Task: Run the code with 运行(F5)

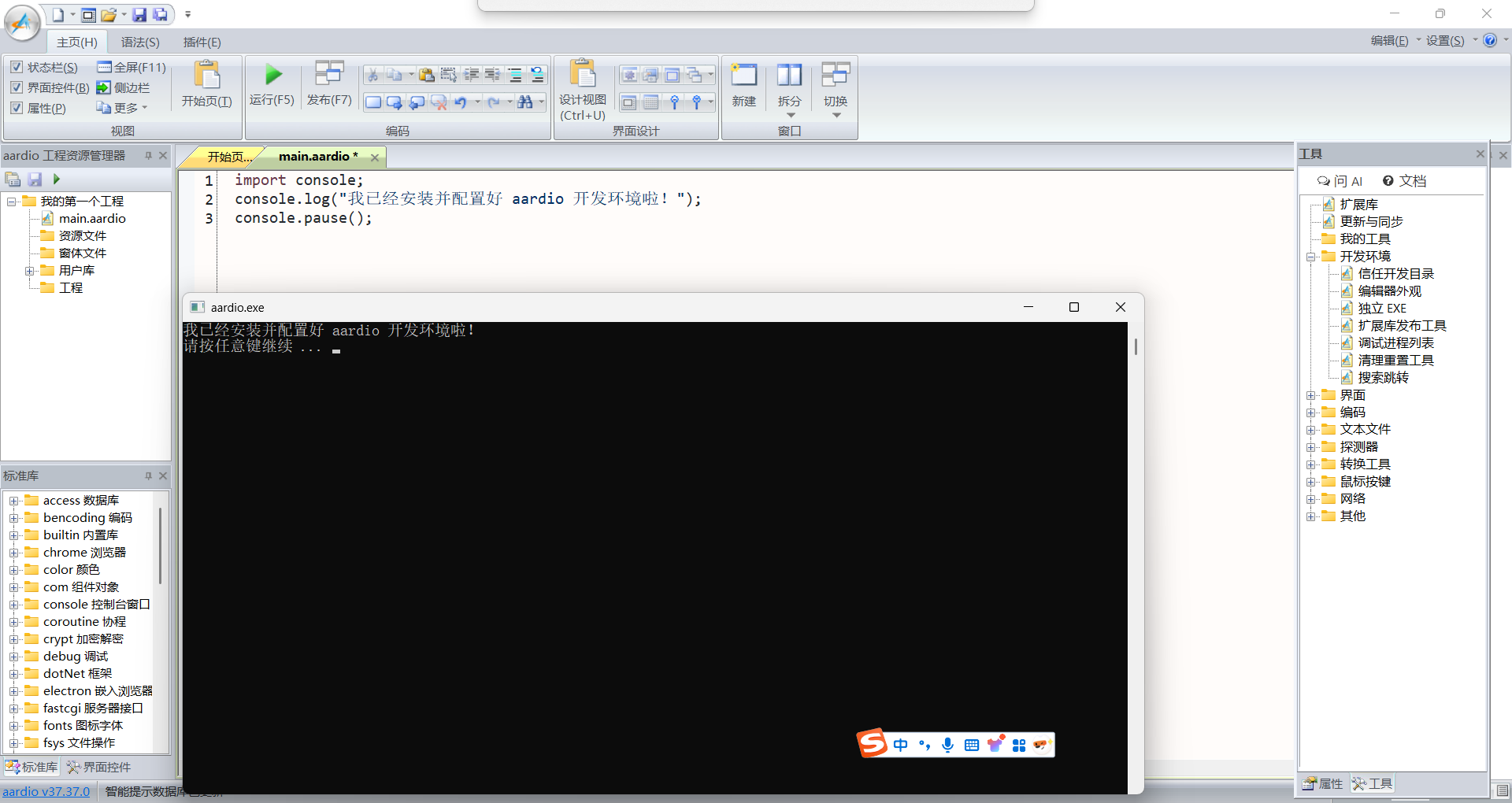Action: pos(272,84)
